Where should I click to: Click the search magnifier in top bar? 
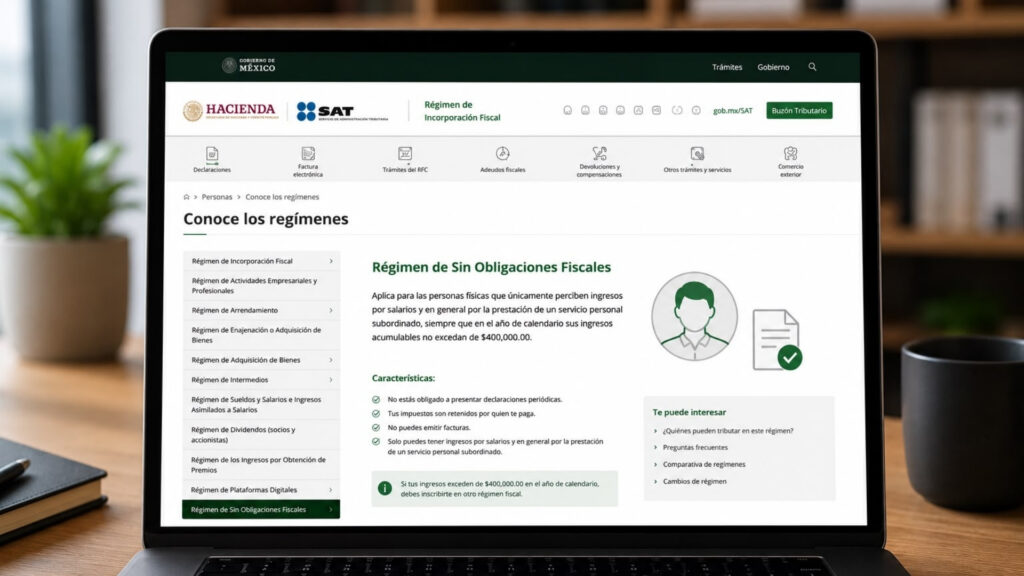point(812,67)
